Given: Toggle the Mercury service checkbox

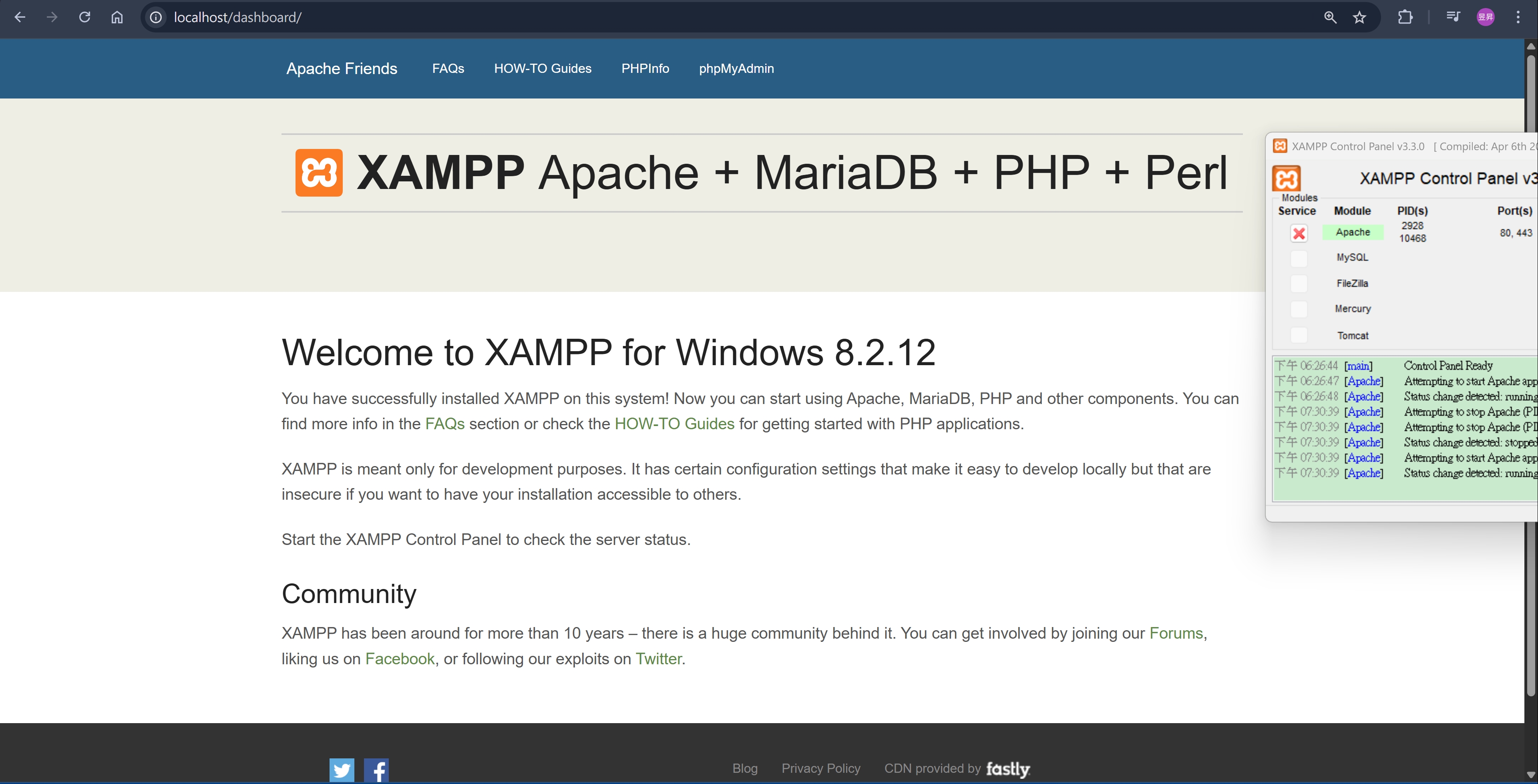Looking at the screenshot, I should point(1299,309).
